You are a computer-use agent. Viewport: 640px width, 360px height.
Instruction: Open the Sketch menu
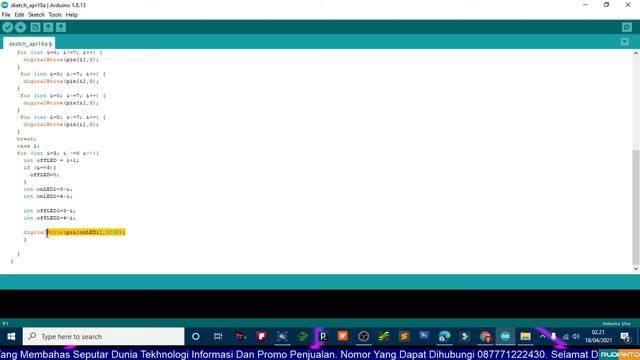coord(36,15)
